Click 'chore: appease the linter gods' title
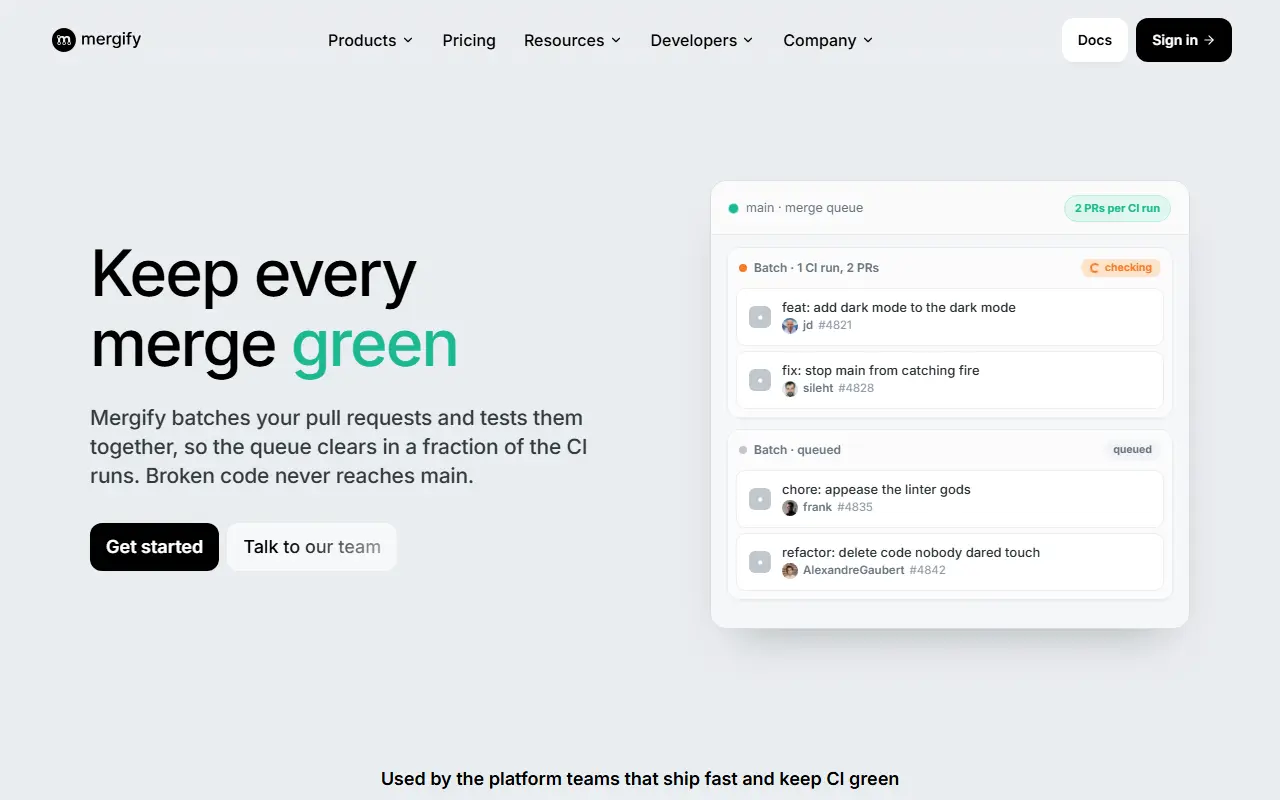This screenshot has width=1280, height=800. pyautogui.click(x=876, y=490)
